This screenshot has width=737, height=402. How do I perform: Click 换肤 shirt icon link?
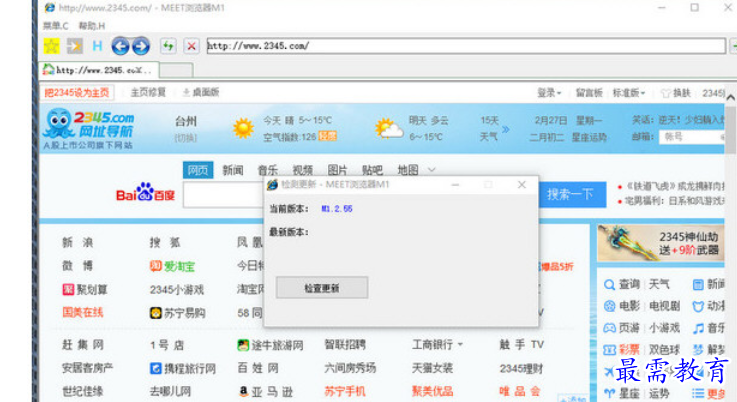(675, 93)
